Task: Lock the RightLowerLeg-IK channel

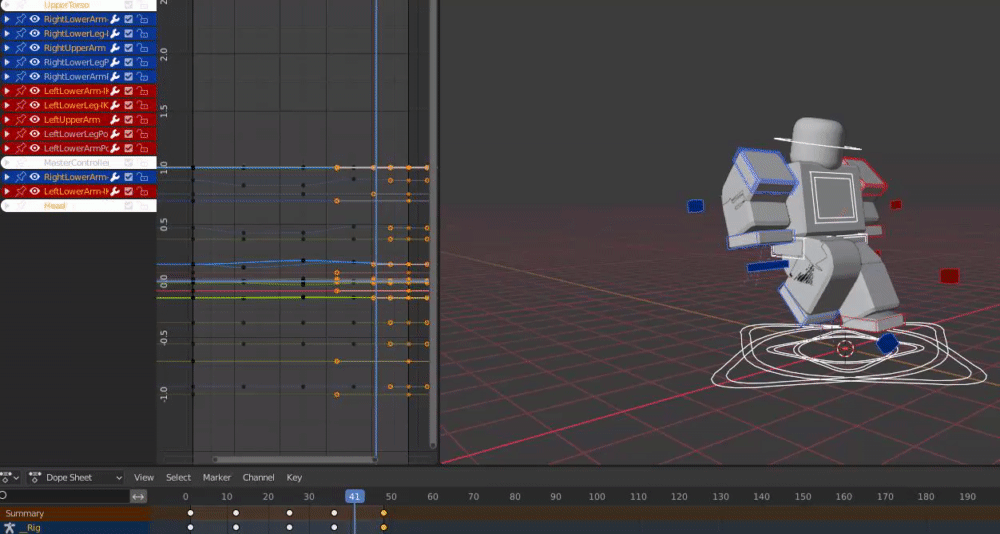Action: click(143, 33)
